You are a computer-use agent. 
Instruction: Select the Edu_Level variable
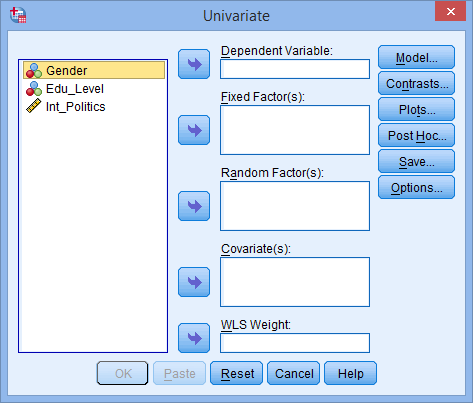(75, 89)
